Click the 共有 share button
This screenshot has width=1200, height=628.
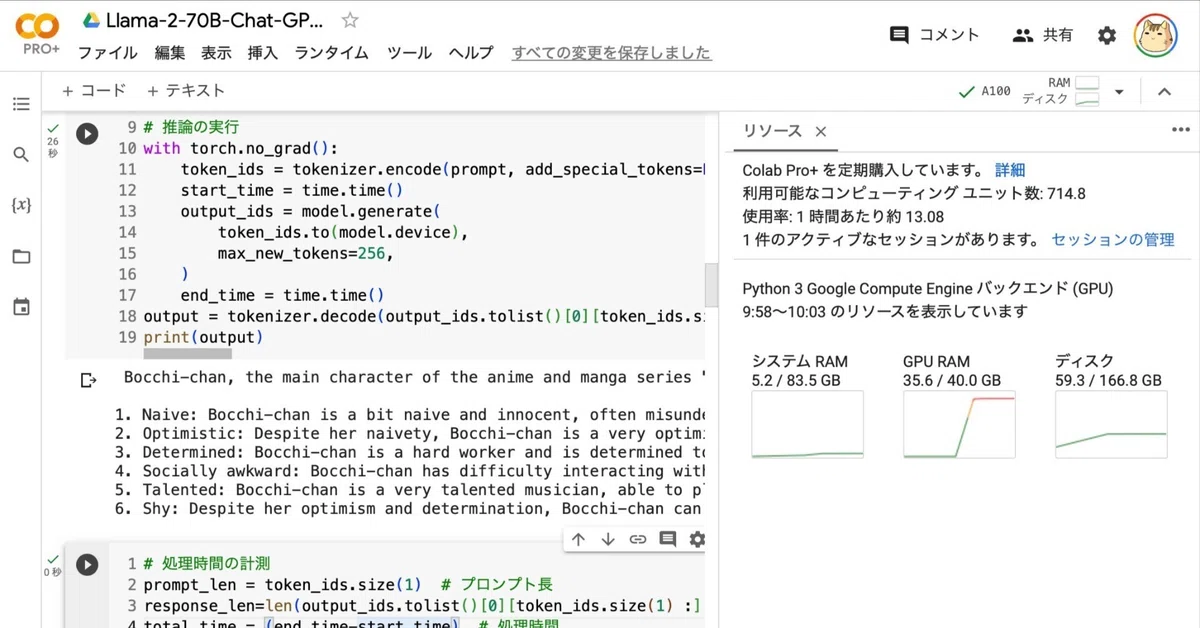tap(1043, 35)
